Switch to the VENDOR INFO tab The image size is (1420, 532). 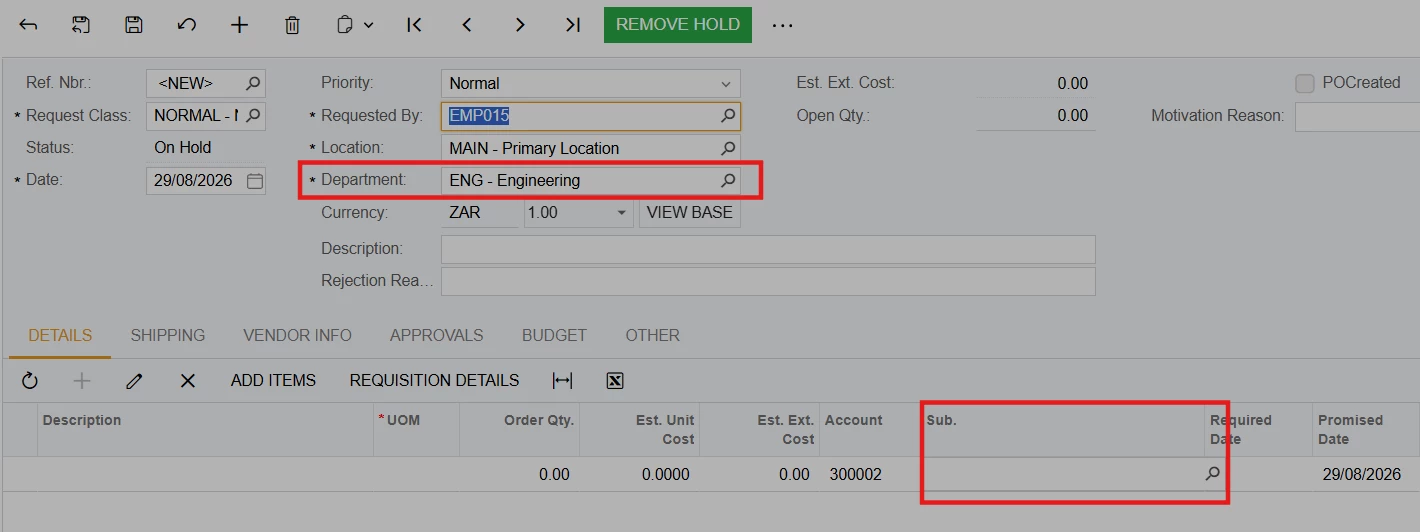pos(297,335)
